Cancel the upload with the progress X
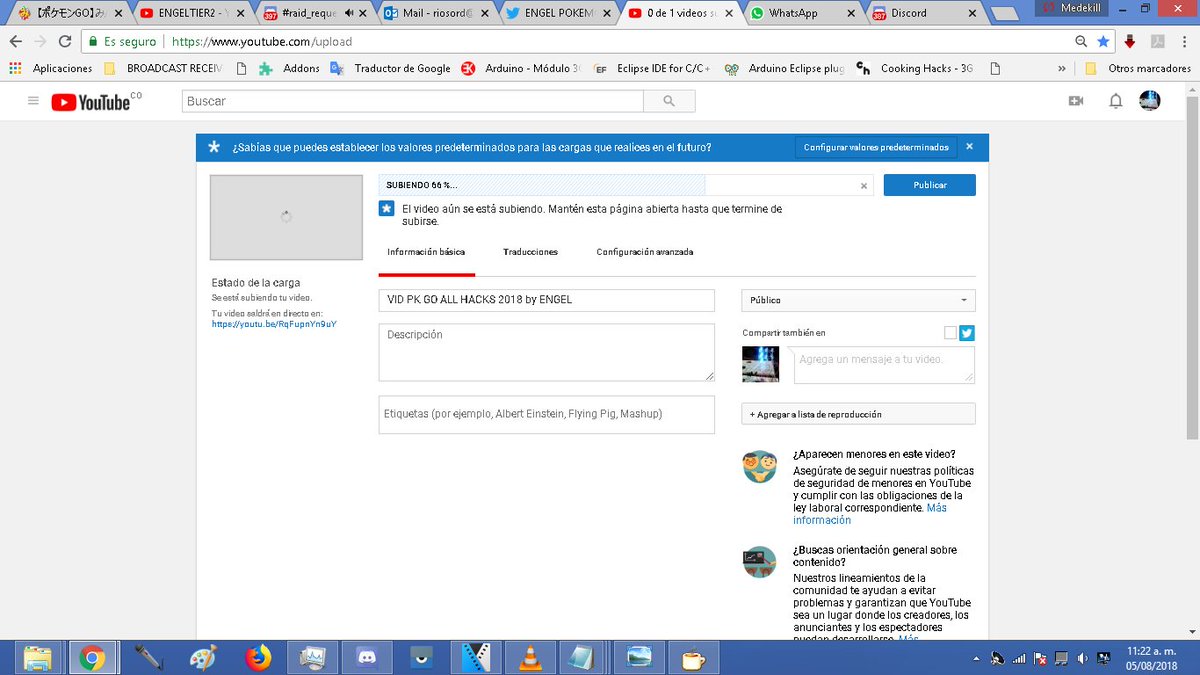The width and height of the screenshot is (1200, 675). (864, 186)
